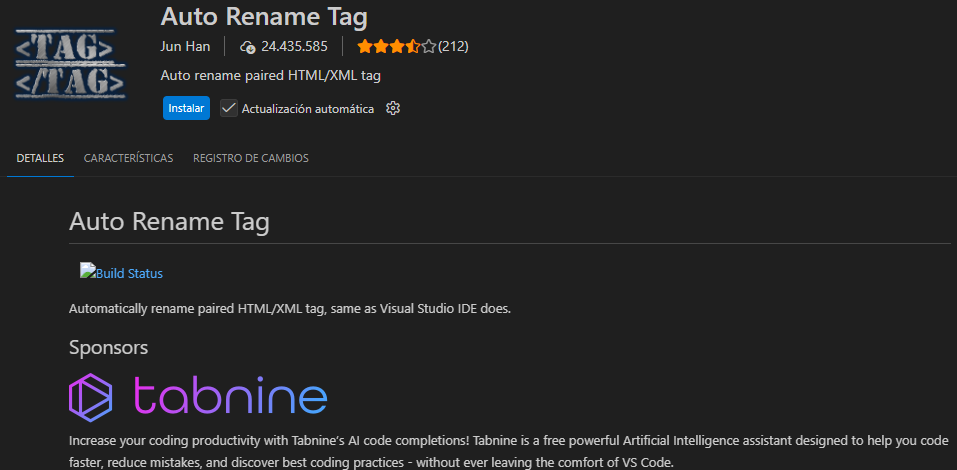Disable the Actualización automática checkbox
The image size is (957, 470).
tap(229, 108)
